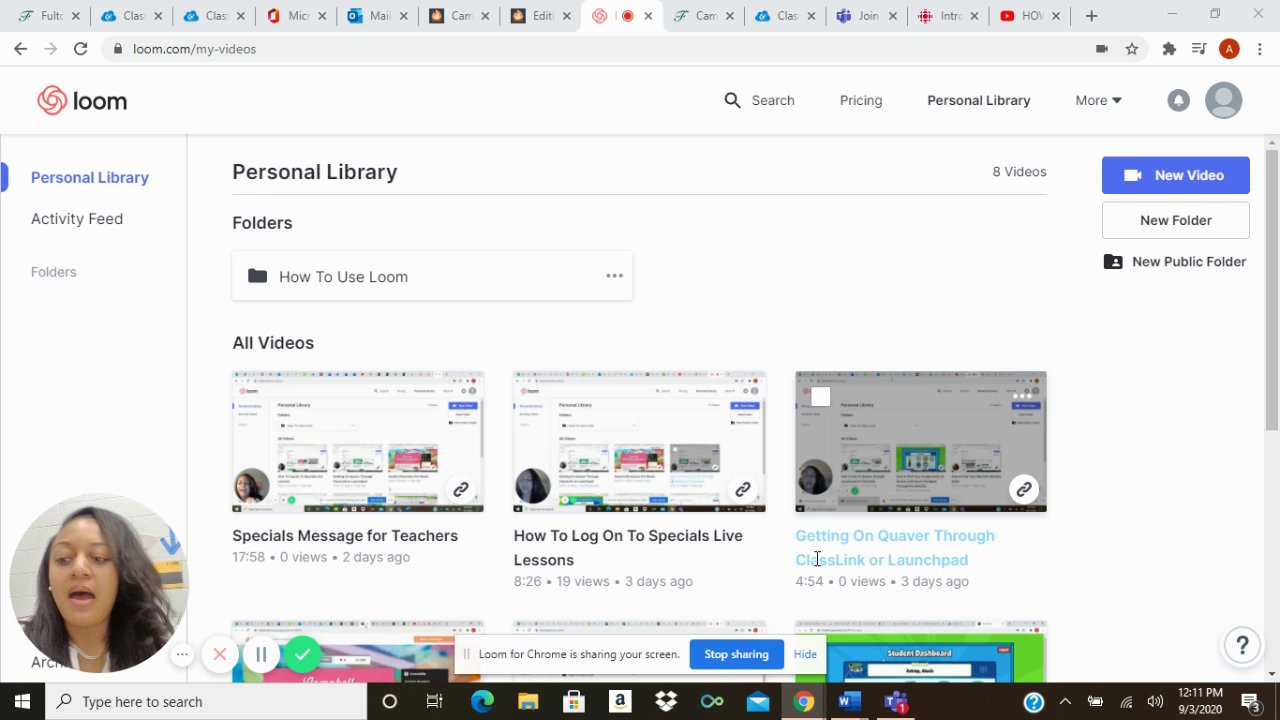Screen dimensions: 1280x720
Task: Open Task View on the taskbar
Action: 435,701
